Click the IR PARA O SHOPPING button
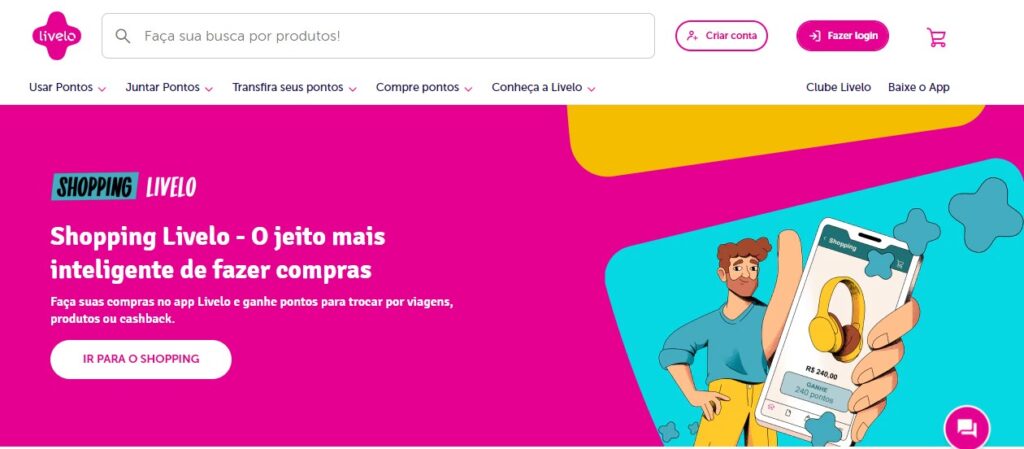1024x449 pixels. pos(141,359)
